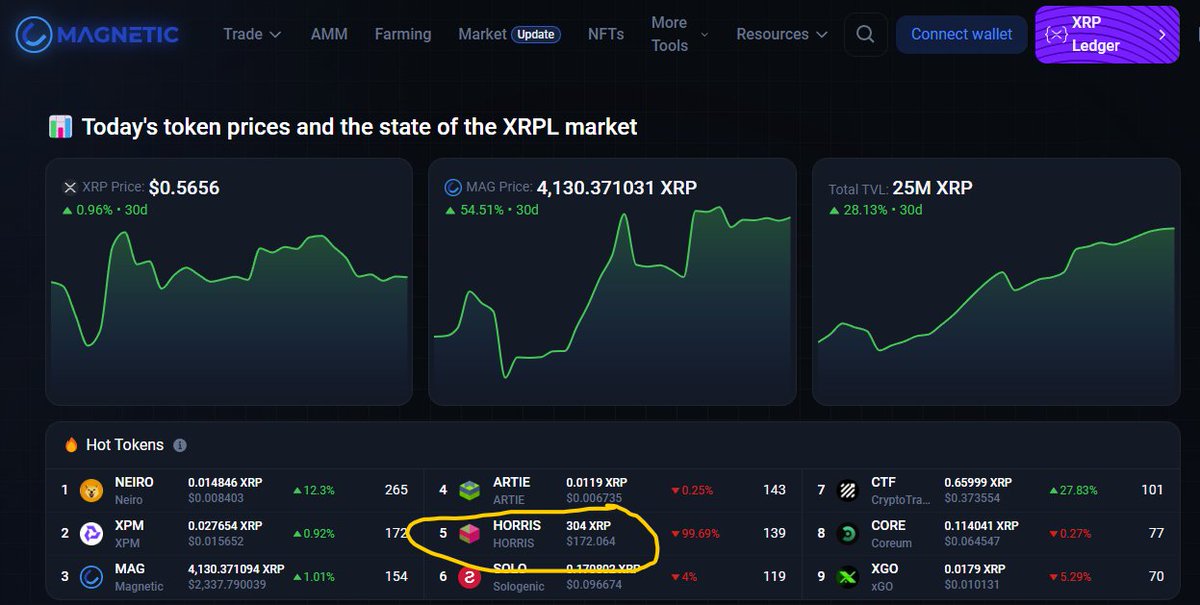This screenshot has height=605, width=1200.
Task: Click CORE 0.27% change value
Action: pyautogui.click(x=1071, y=533)
